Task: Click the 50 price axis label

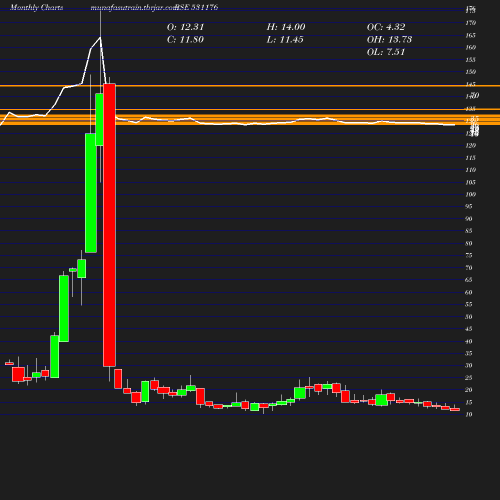Action: (469, 317)
